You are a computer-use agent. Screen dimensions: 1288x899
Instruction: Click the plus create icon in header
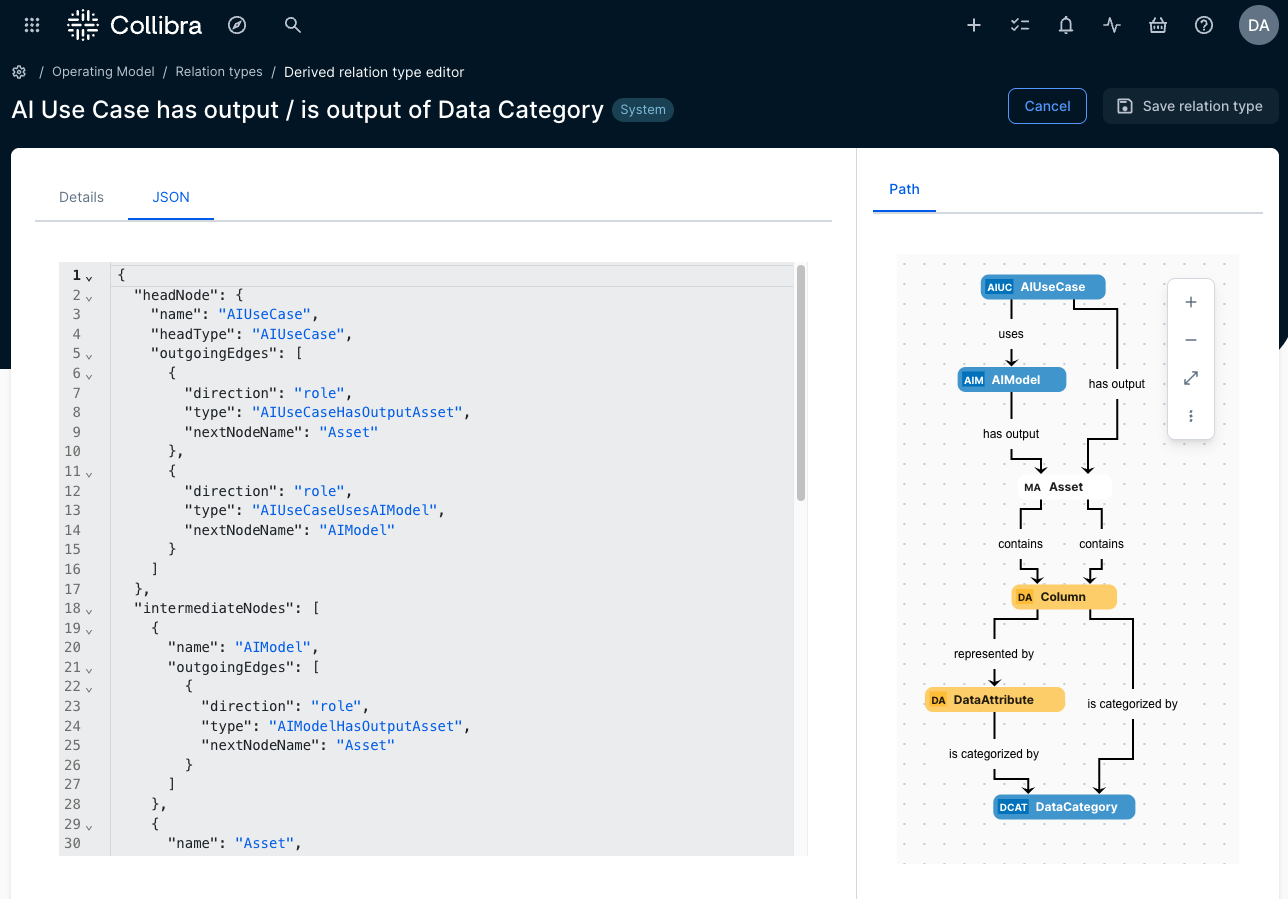pyautogui.click(x=974, y=25)
